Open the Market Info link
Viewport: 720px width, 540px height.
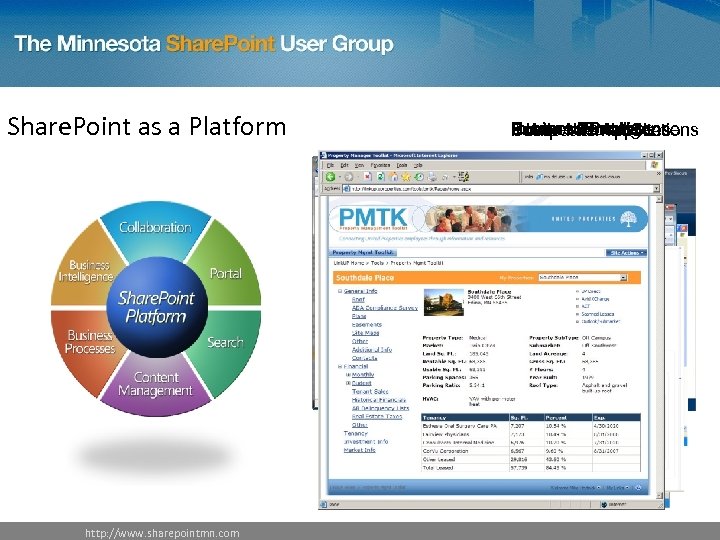[360, 450]
